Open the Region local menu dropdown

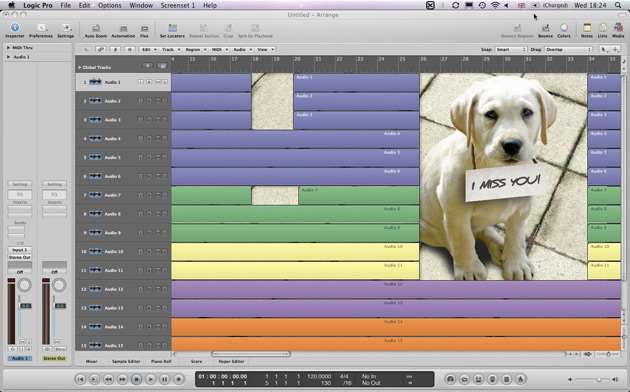tap(196, 49)
